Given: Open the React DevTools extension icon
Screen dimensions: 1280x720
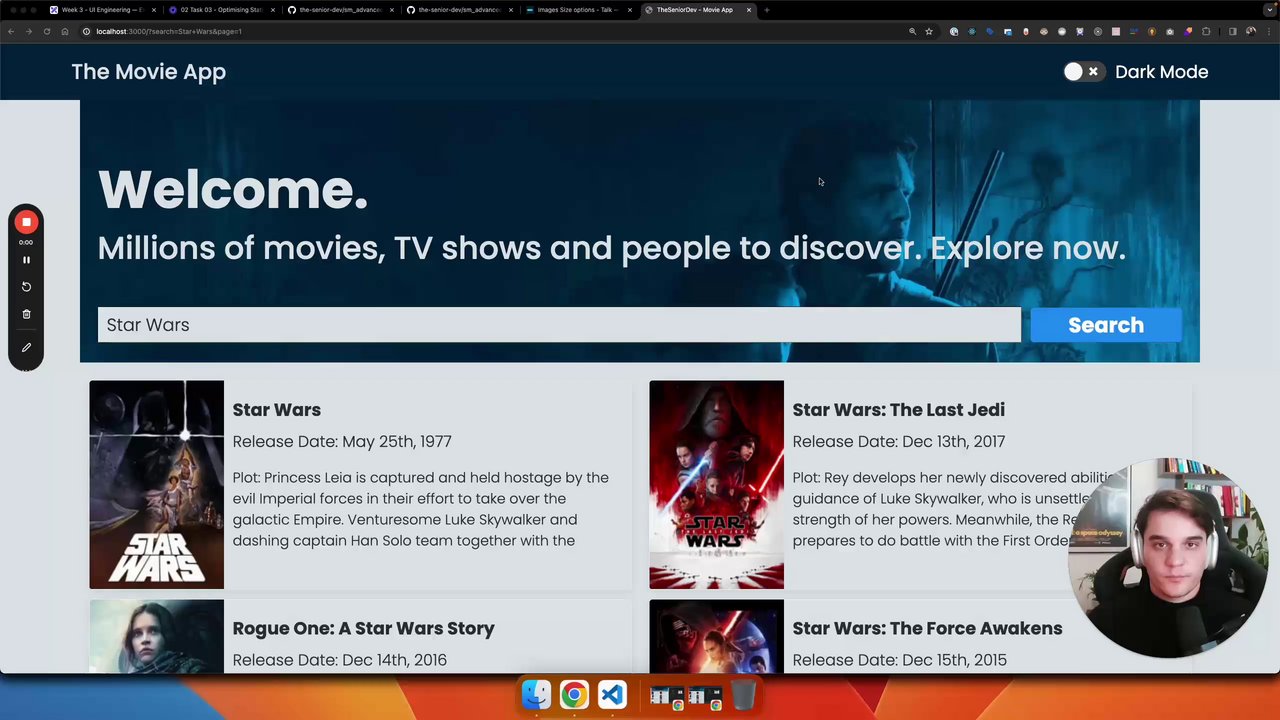Looking at the screenshot, I should (x=972, y=31).
